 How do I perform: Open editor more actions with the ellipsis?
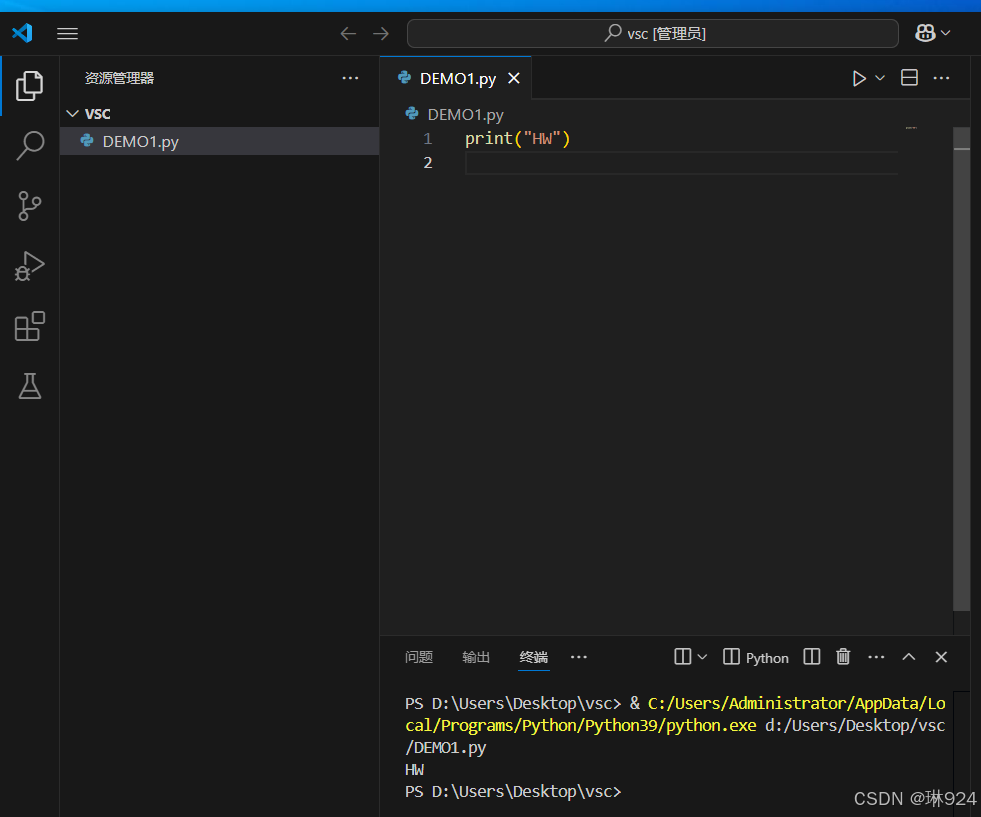pyautogui.click(x=940, y=77)
